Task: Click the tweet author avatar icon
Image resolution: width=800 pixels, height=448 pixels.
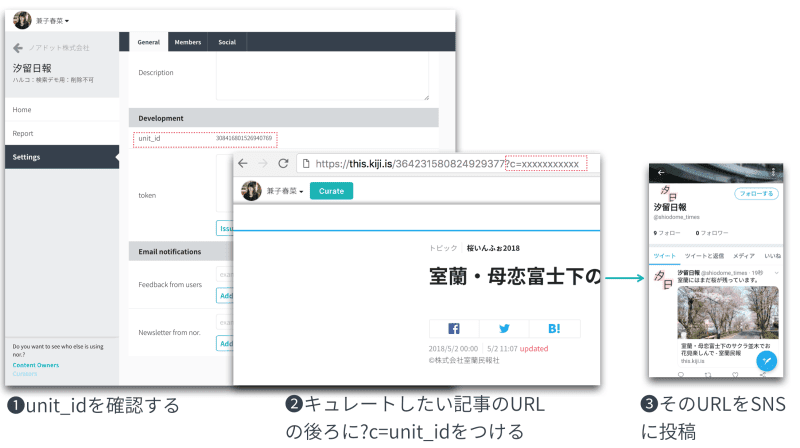Action: click(664, 280)
